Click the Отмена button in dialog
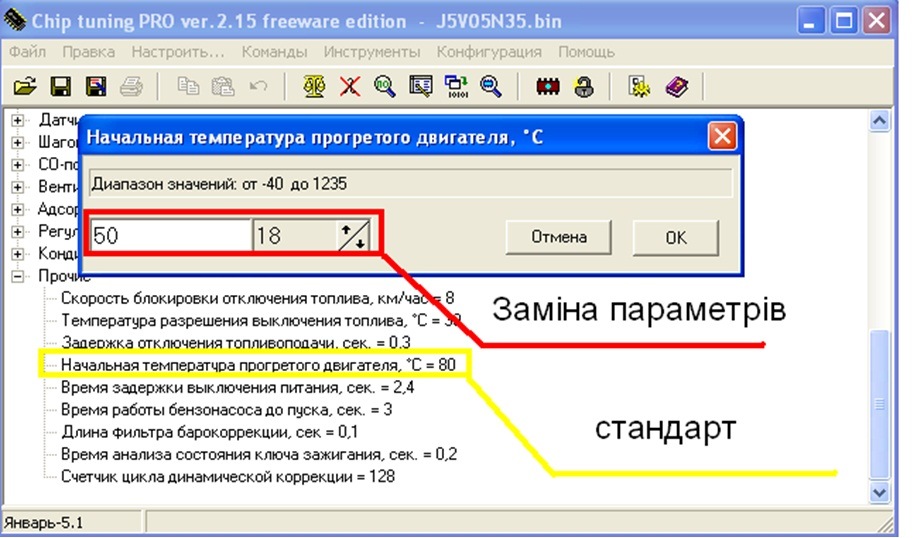 558,237
